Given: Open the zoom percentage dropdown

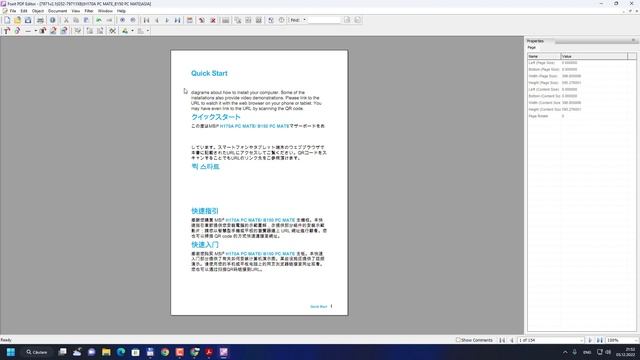Looking at the screenshot, I should pyautogui.click(x=636, y=340).
